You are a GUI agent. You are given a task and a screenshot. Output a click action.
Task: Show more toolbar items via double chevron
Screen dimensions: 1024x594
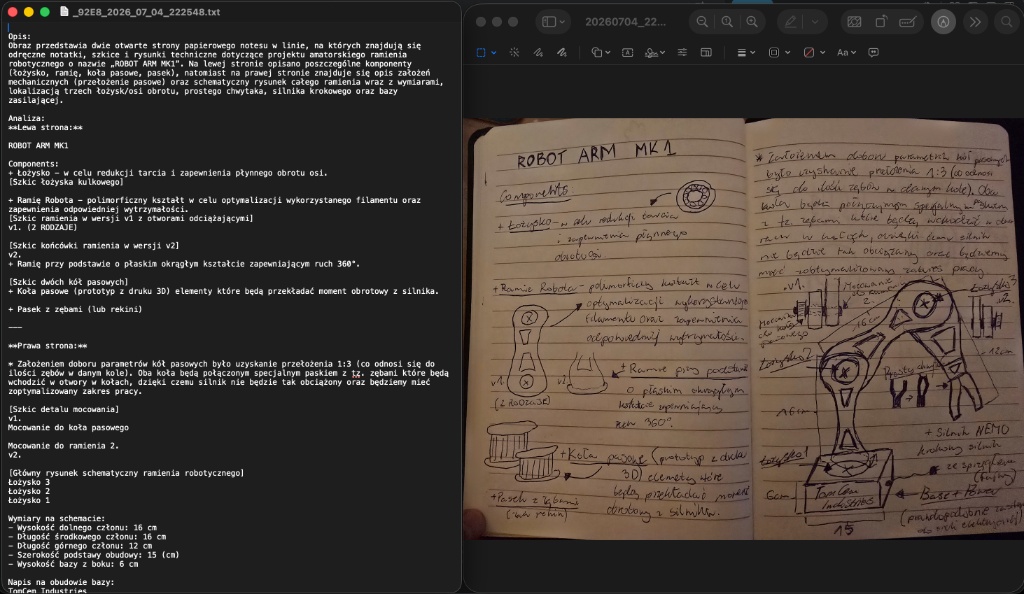click(975, 22)
